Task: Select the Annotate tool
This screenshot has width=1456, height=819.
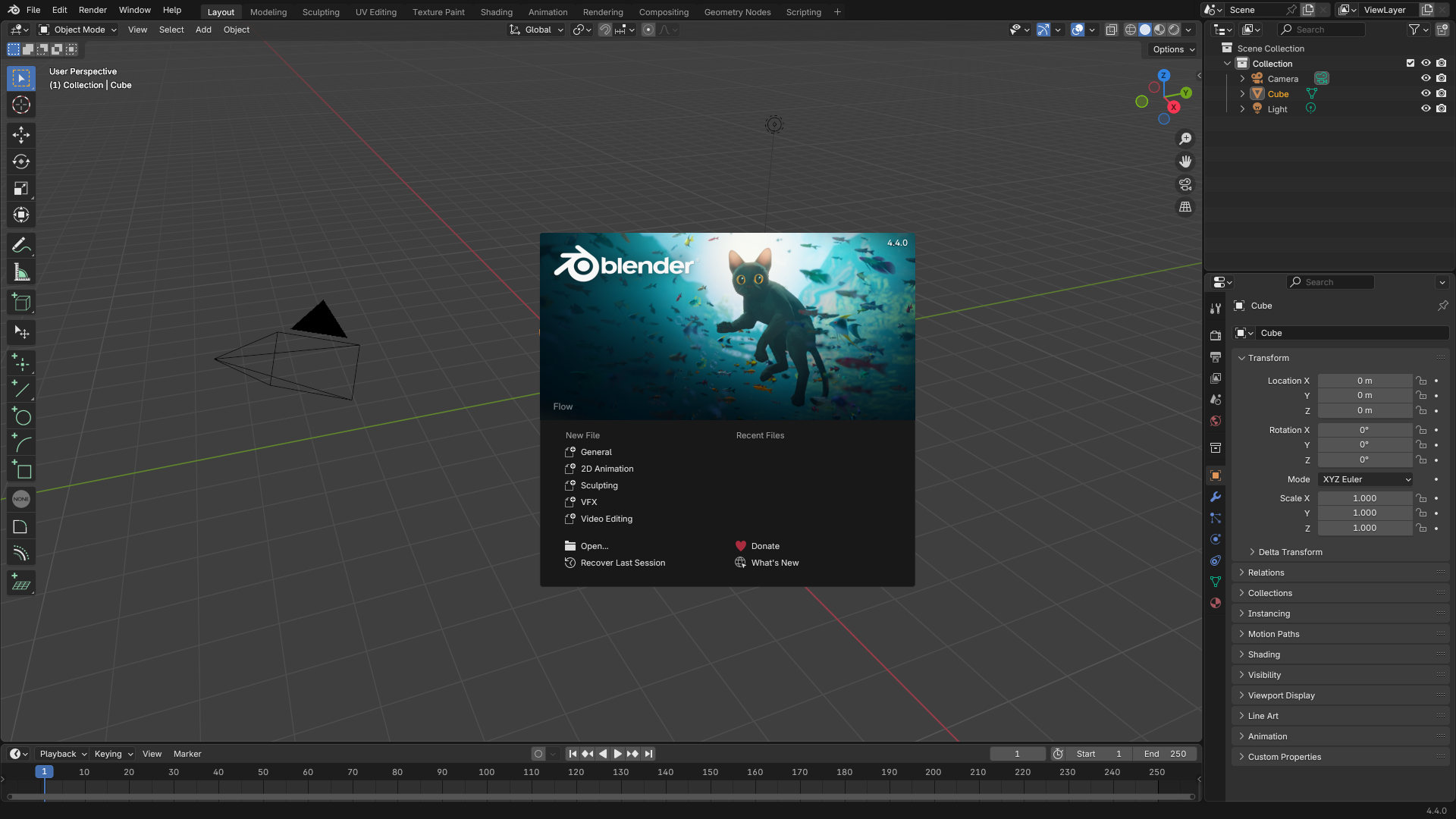Action: click(x=21, y=245)
